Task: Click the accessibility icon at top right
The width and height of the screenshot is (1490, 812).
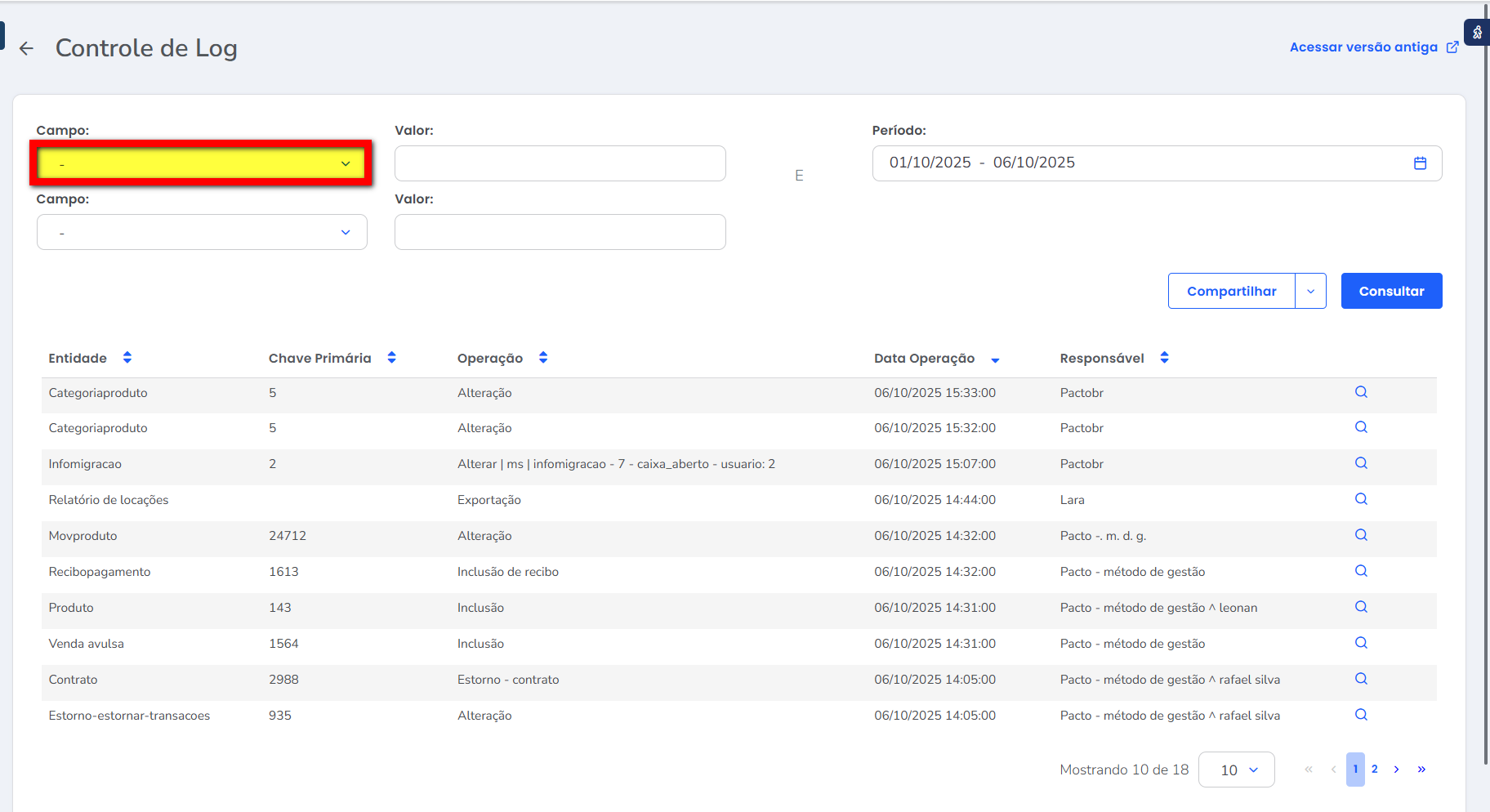Action: [x=1477, y=33]
